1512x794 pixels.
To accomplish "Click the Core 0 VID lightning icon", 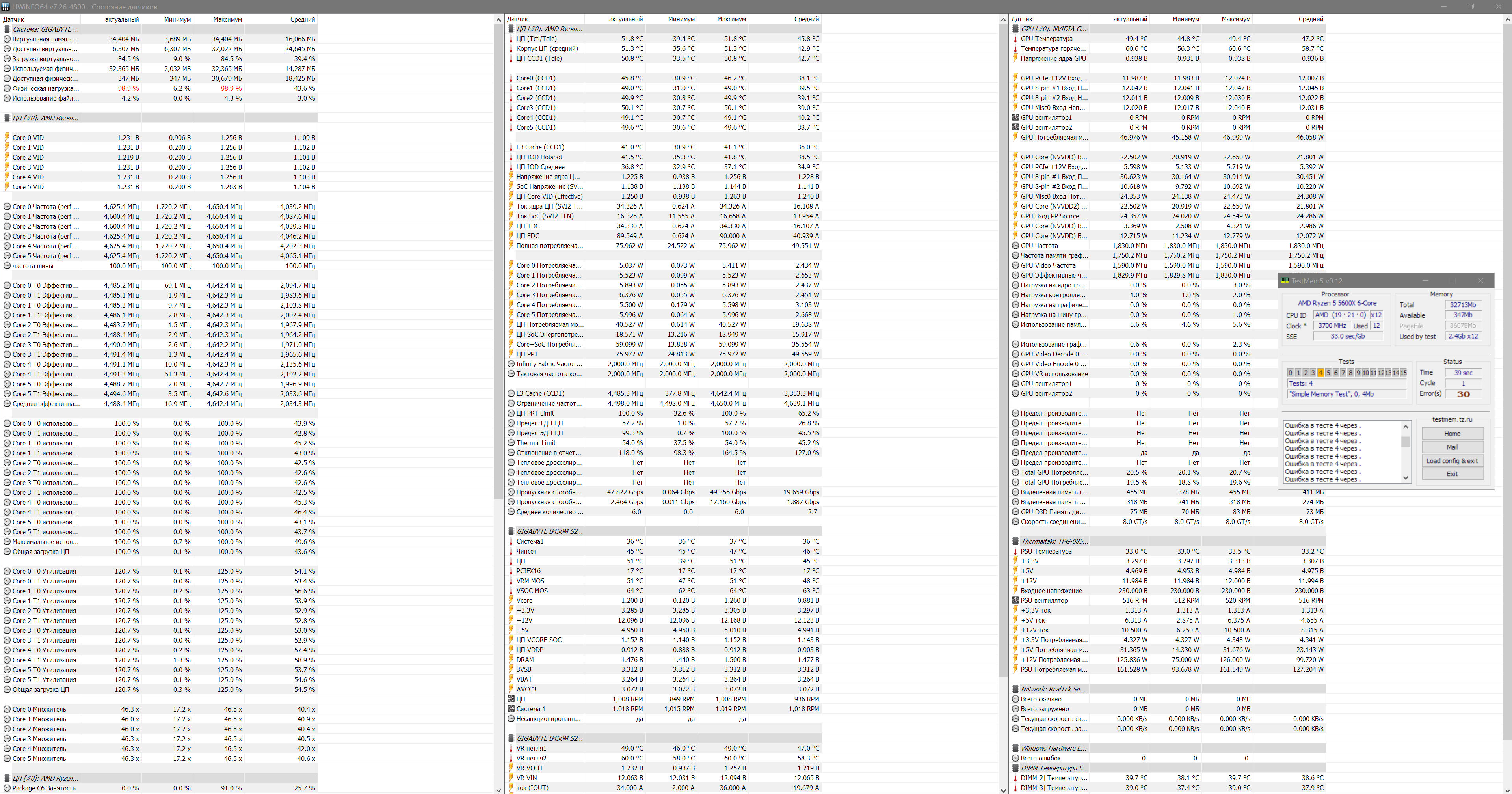I will pos(7,138).
